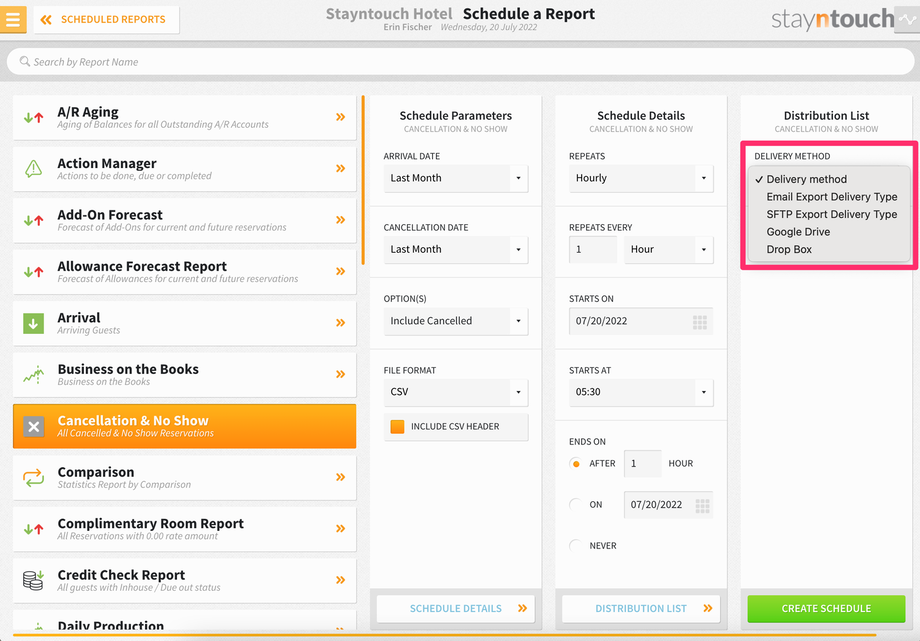
Task: Click the Distribution List button
Action: pos(641,609)
